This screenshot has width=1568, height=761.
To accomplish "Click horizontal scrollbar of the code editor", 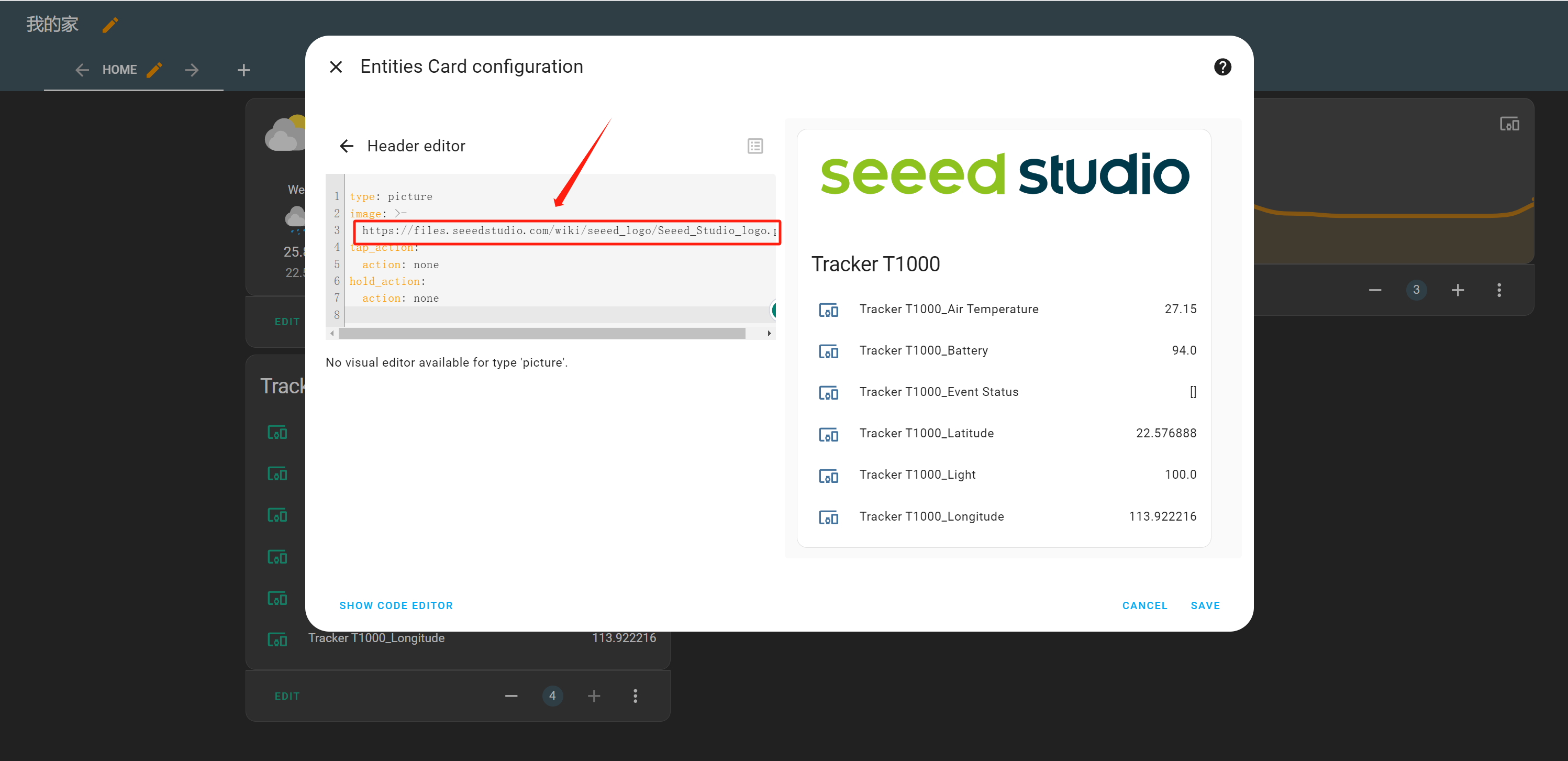I will coord(542,333).
